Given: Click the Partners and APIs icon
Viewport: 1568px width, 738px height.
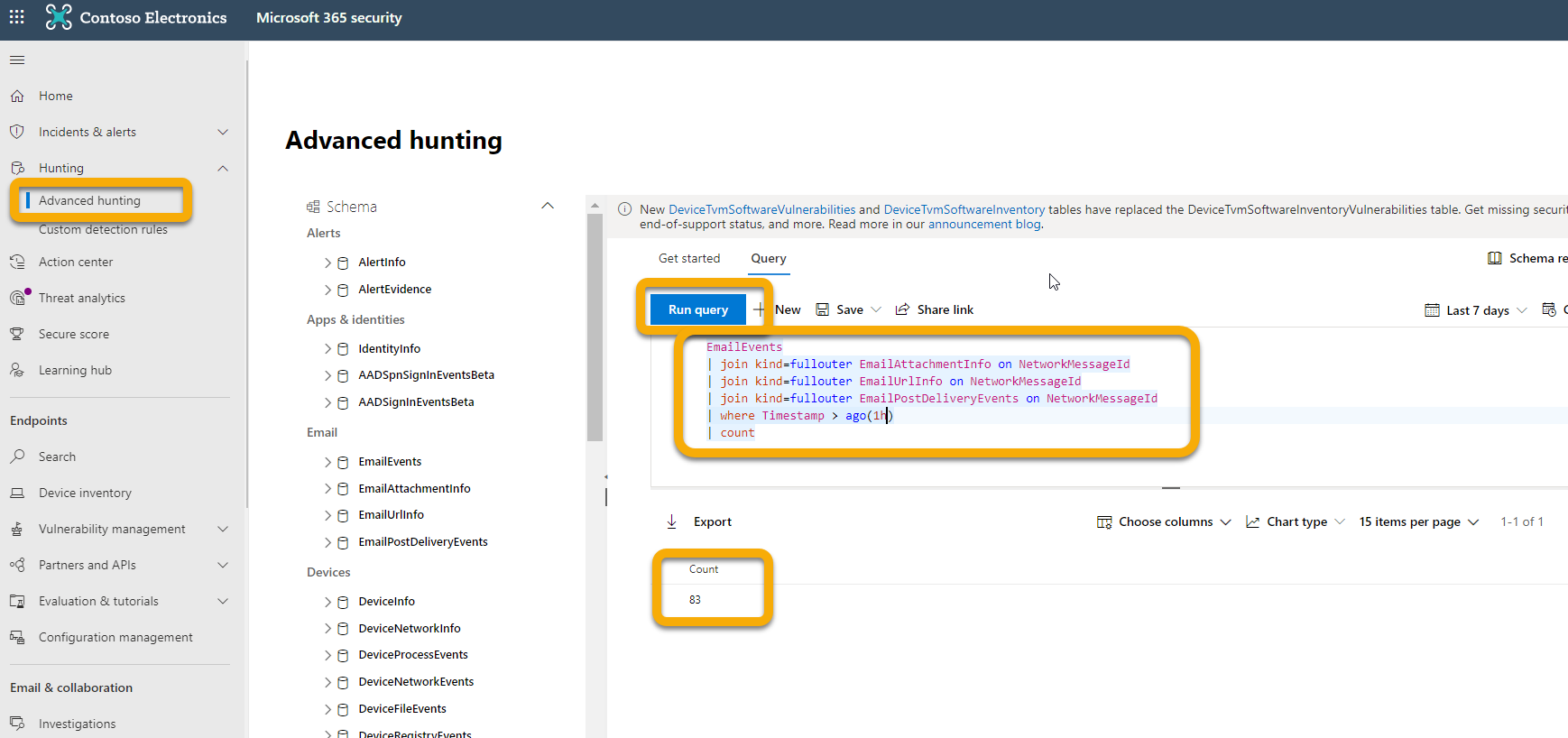Looking at the screenshot, I should (17, 565).
